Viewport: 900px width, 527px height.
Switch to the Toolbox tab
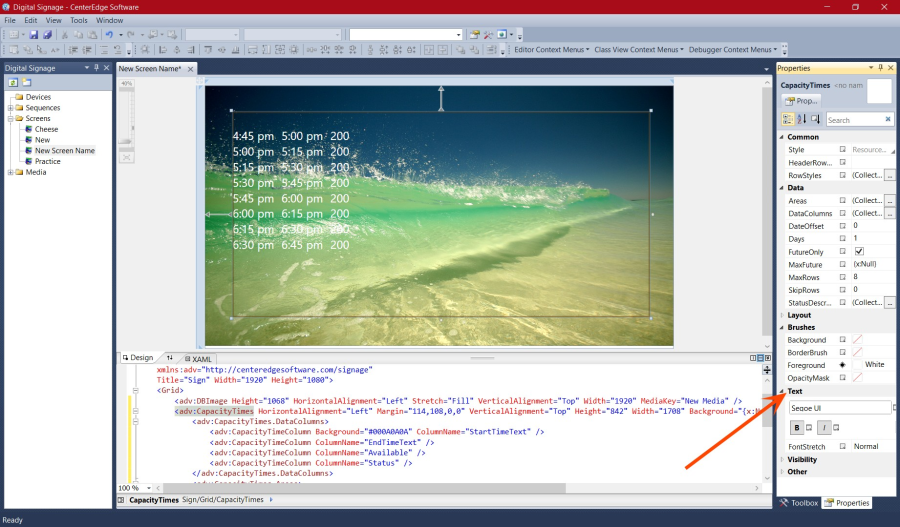(x=799, y=503)
